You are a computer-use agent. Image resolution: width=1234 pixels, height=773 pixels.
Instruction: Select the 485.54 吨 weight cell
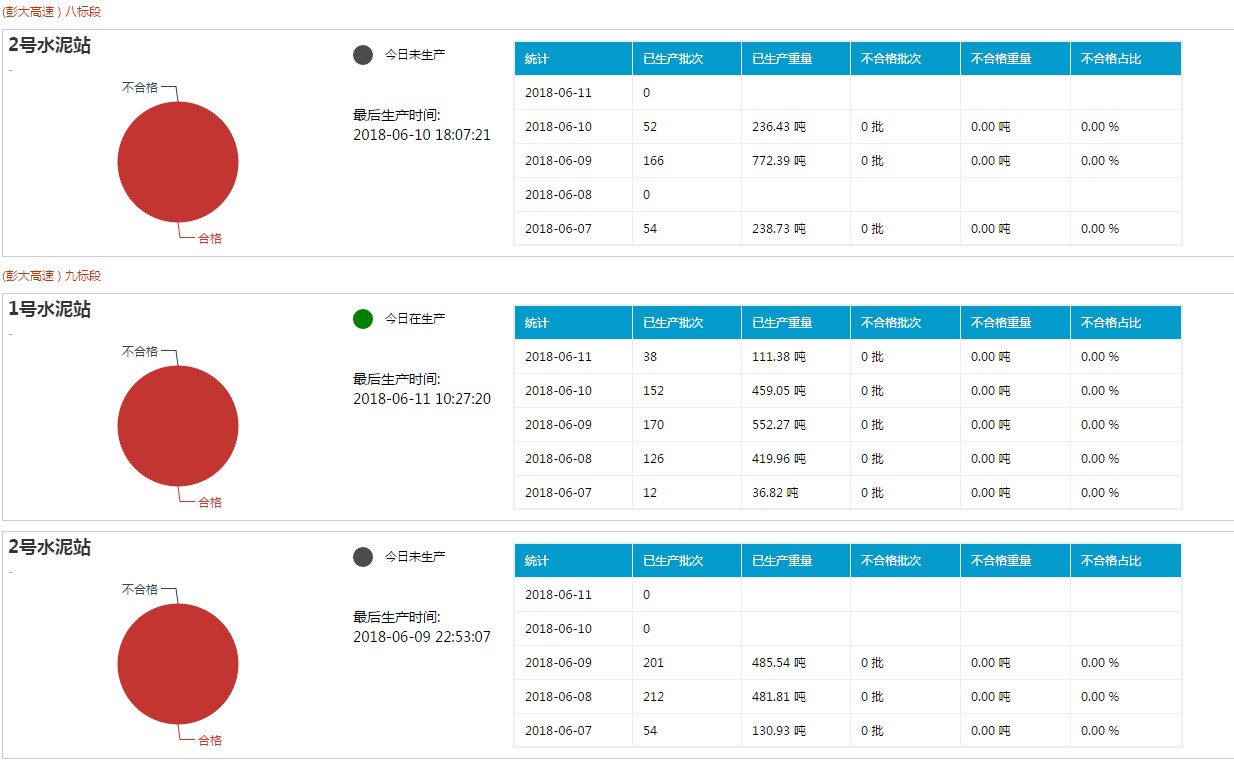(x=778, y=663)
